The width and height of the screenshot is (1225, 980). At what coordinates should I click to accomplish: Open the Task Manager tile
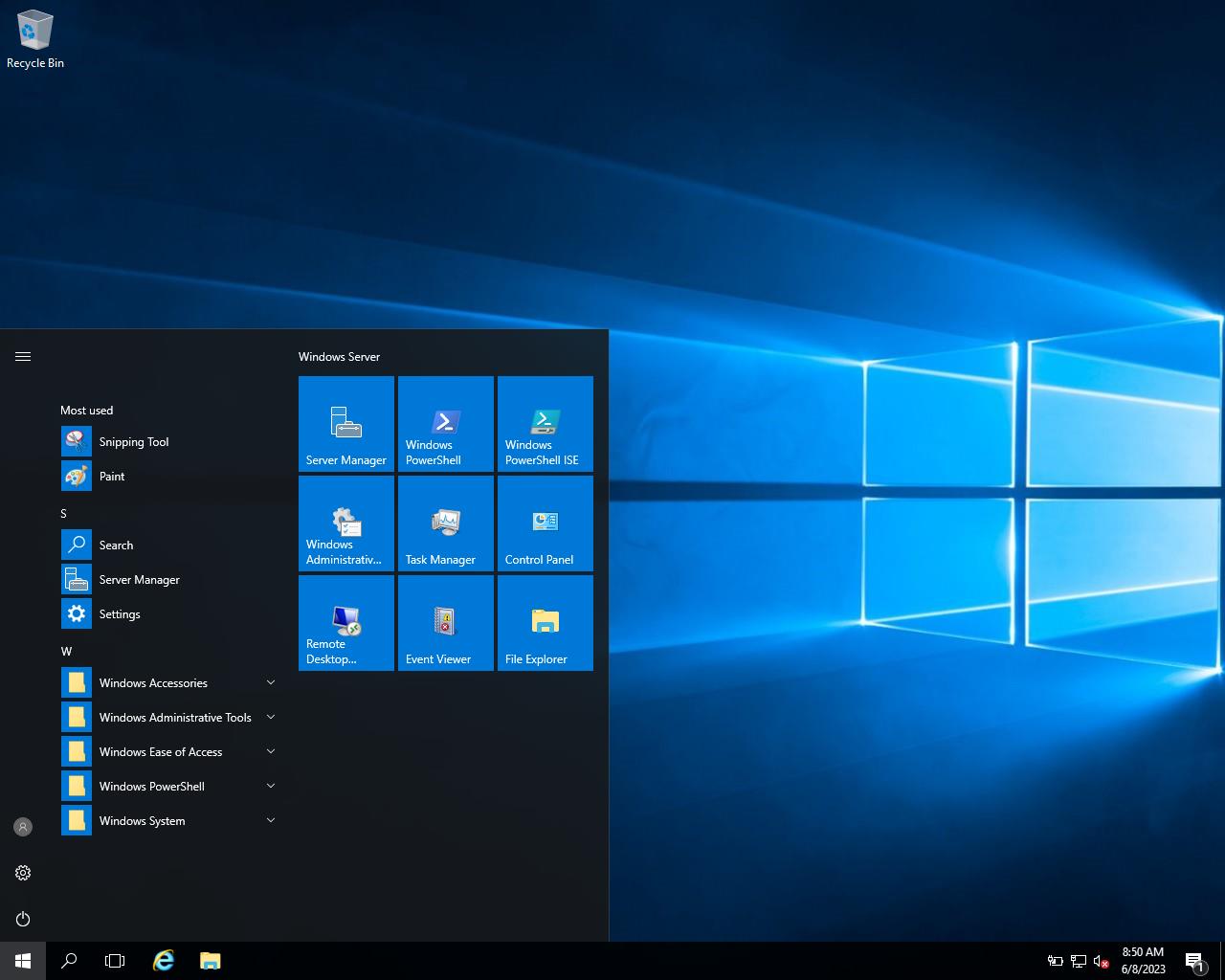(446, 523)
